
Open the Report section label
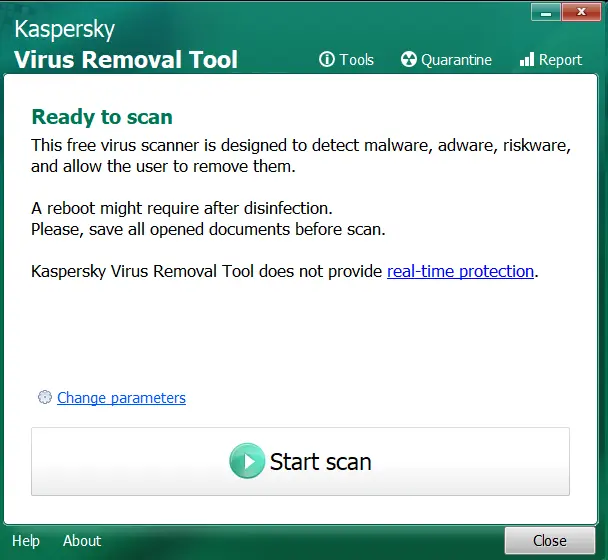click(560, 60)
